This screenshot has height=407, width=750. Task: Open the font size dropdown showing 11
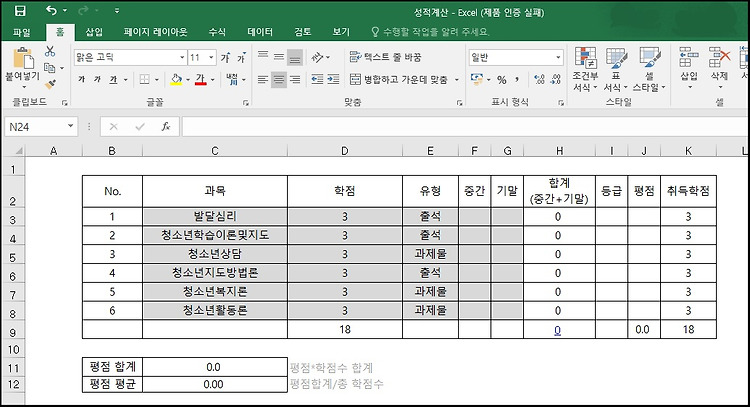(211, 57)
